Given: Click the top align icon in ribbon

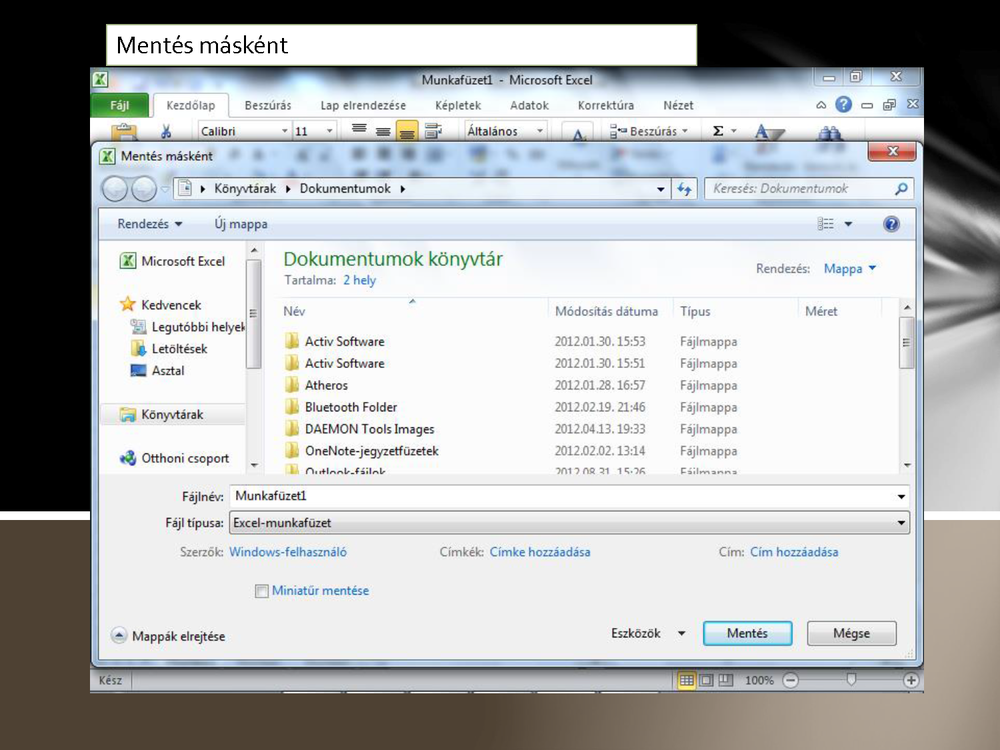Looking at the screenshot, I should 359,130.
